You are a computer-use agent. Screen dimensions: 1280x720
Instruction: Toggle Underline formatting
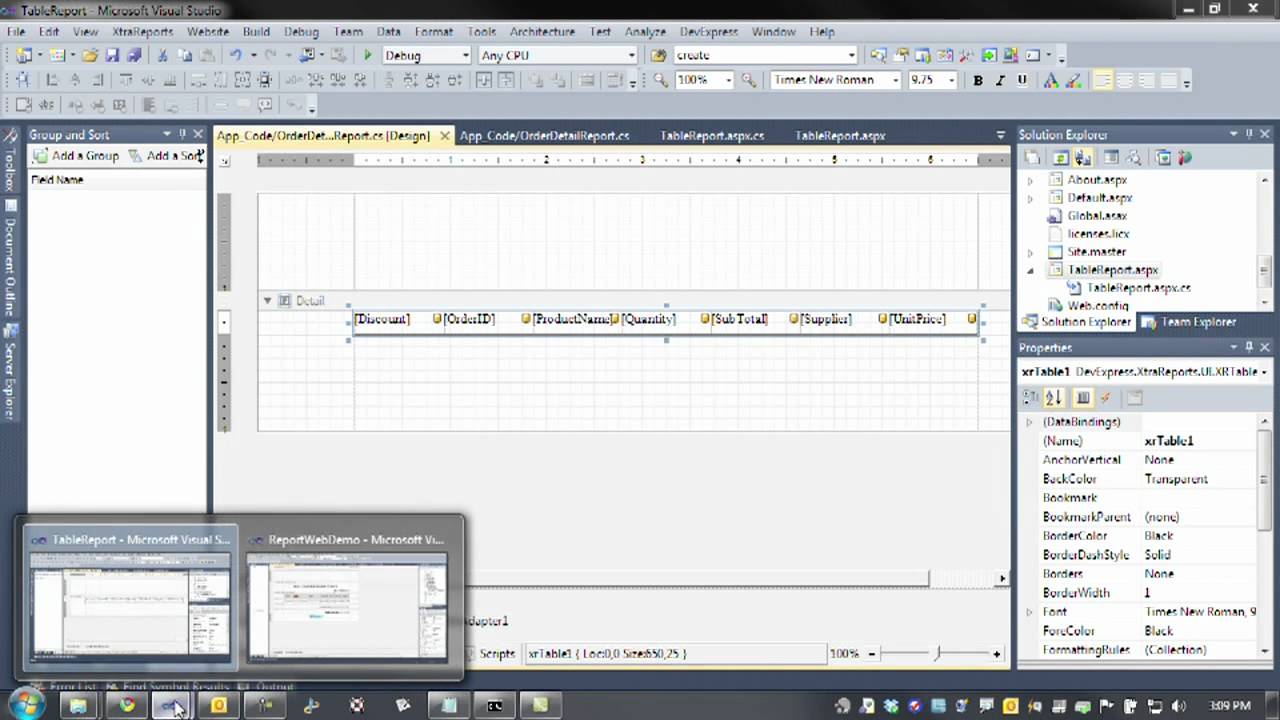1022,80
